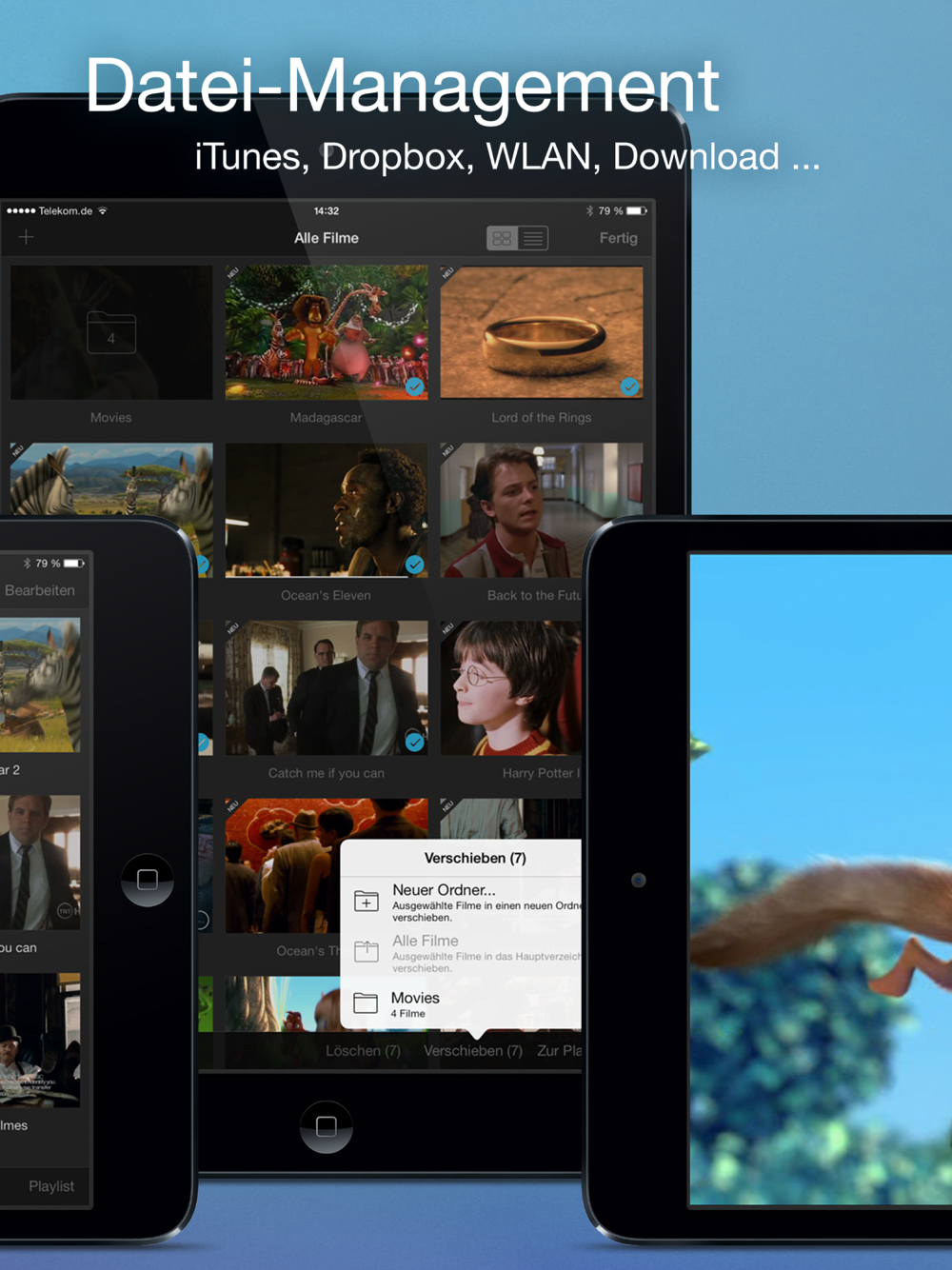Select the Catch me if you can thumbnail
Viewport: 952px width, 1270px height.
coord(327,688)
